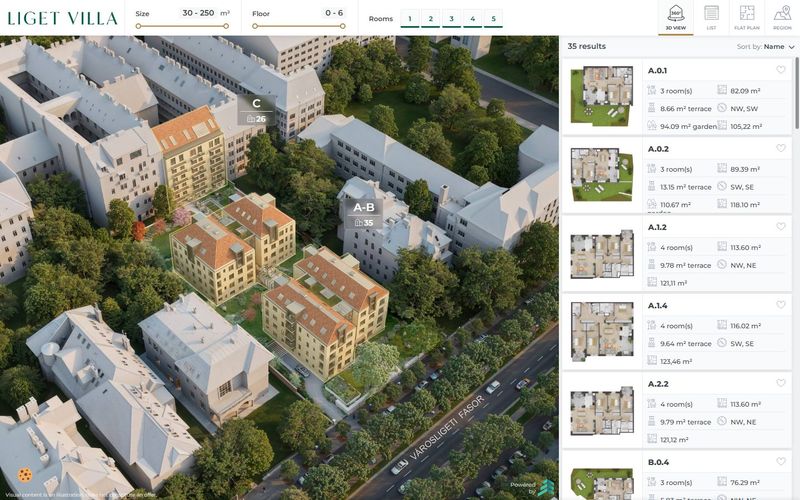Select building A-B label on the map
The image size is (800, 500).
364,214
